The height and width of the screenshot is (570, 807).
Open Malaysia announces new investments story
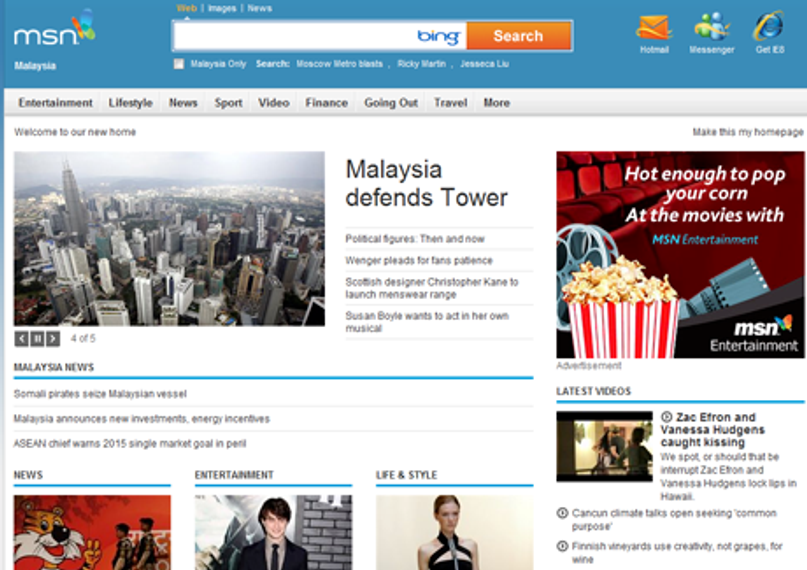click(x=142, y=419)
